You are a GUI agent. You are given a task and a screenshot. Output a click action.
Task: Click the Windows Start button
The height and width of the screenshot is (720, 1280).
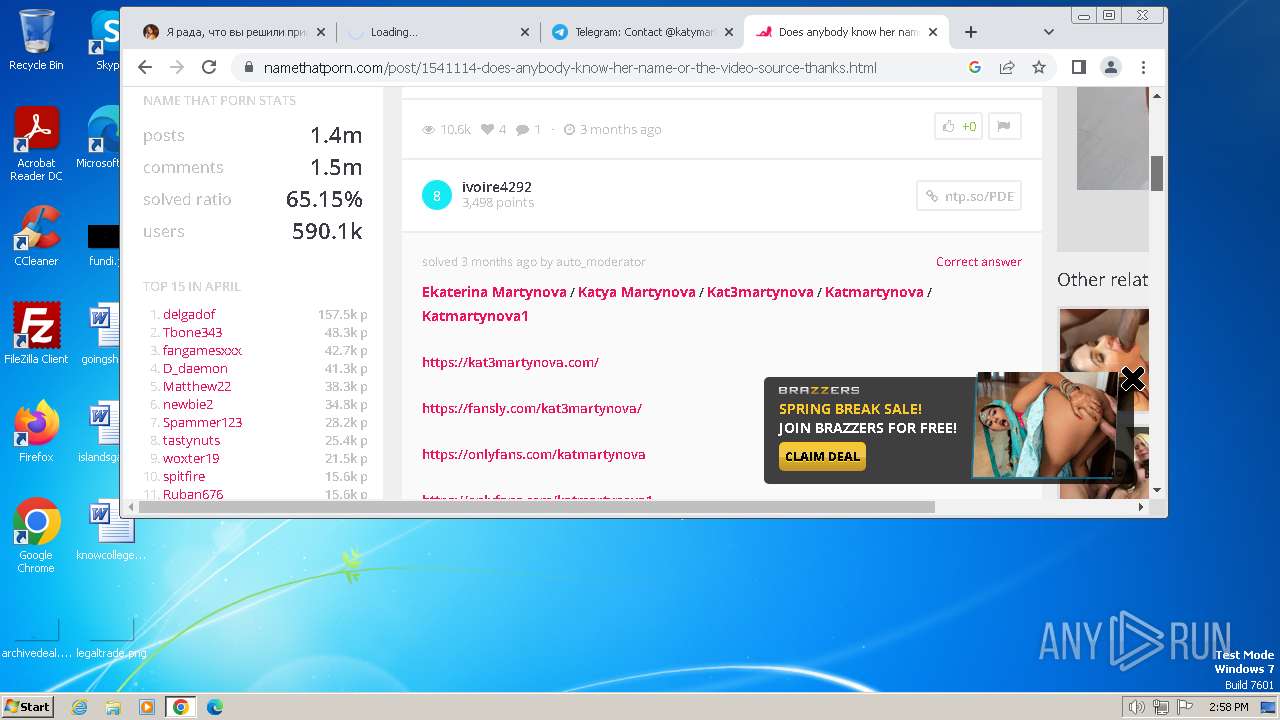[28, 706]
